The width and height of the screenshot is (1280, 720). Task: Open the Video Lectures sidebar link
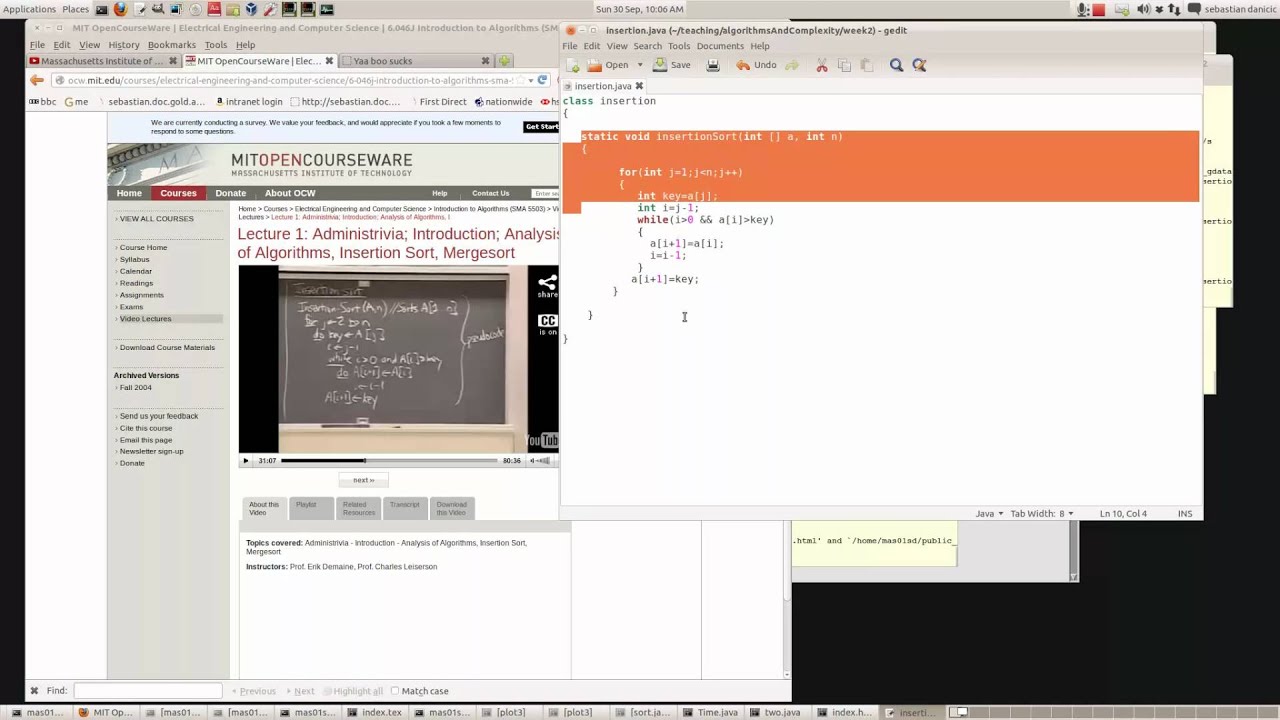145,319
